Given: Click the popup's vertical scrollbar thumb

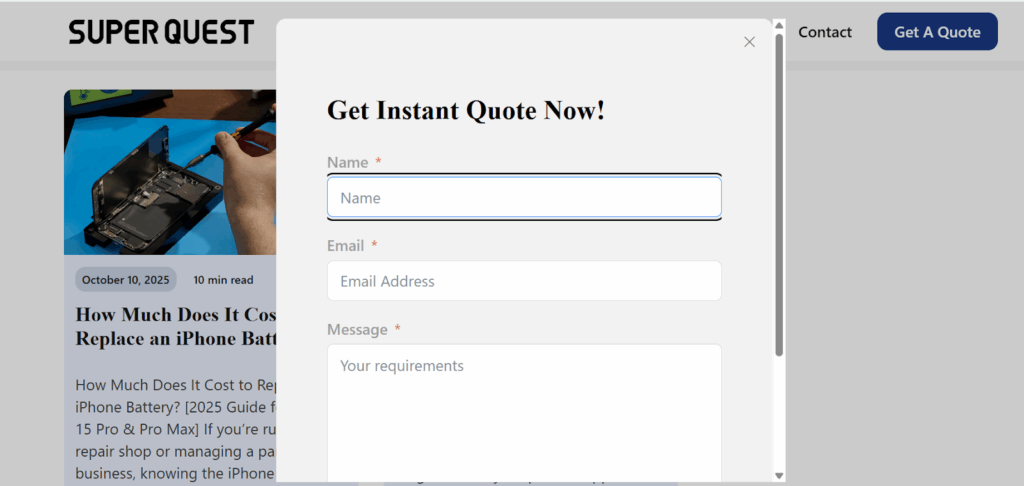Looking at the screenshot, I should point(779,195).
